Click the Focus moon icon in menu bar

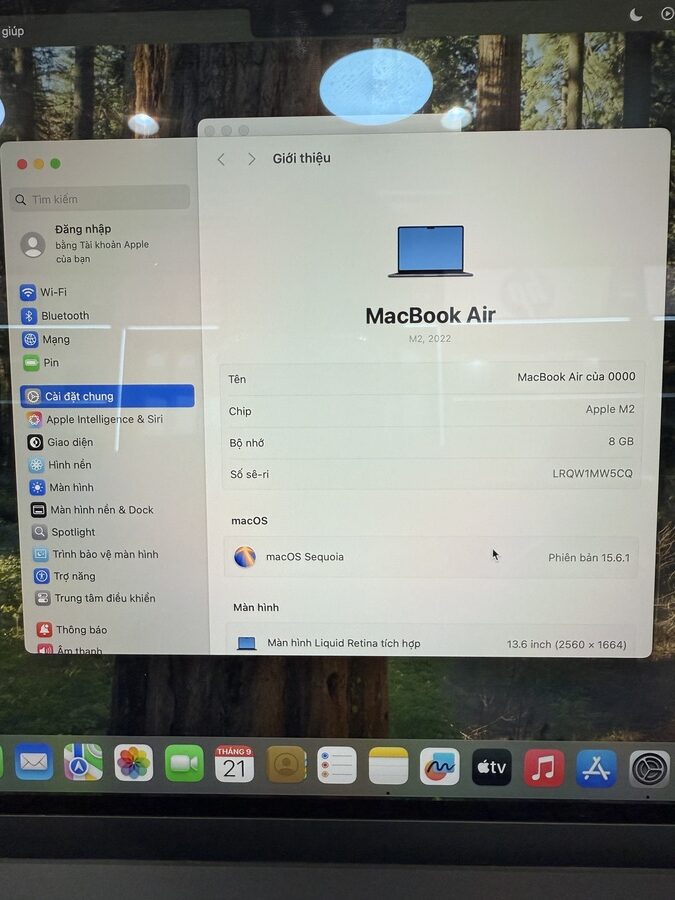636,15
